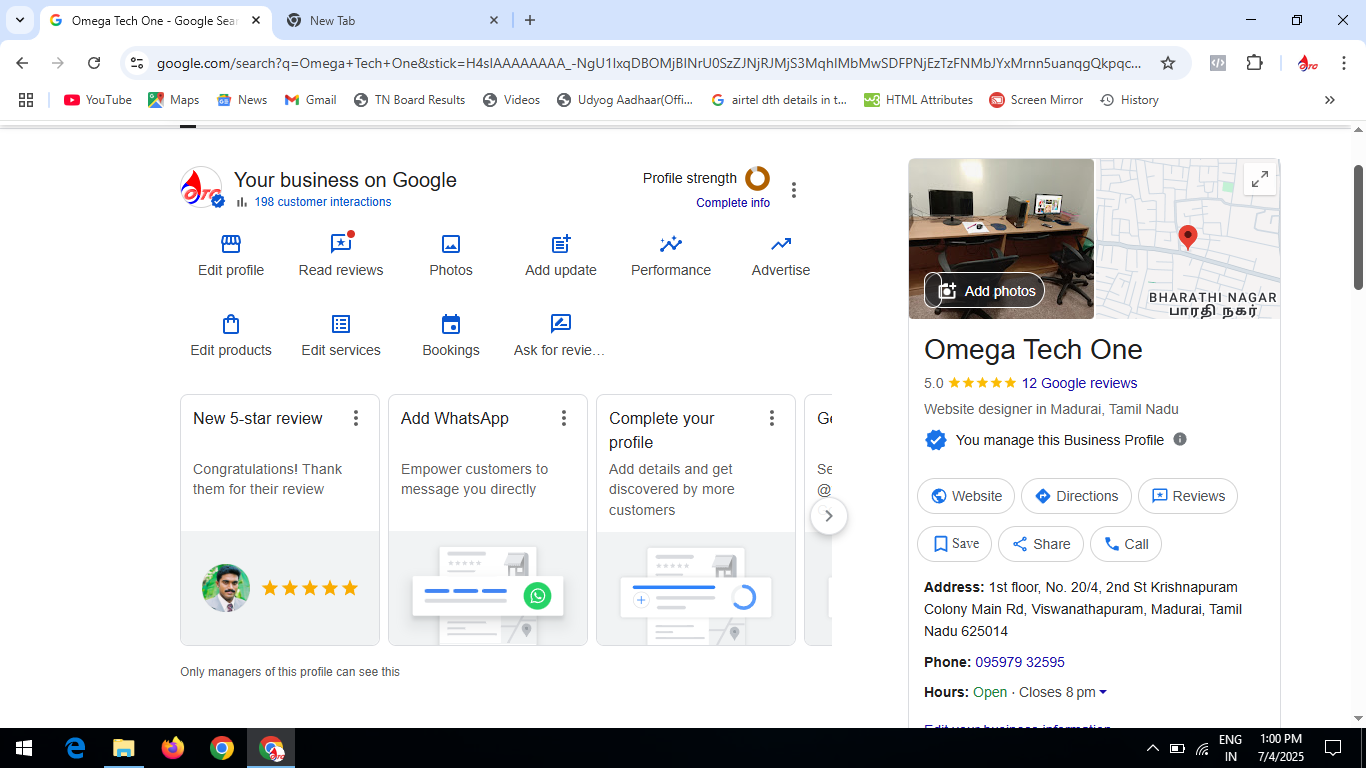Open the Performance insights icon
The height and width of the screenshot is (768, 1366).
tap(671, 245)
